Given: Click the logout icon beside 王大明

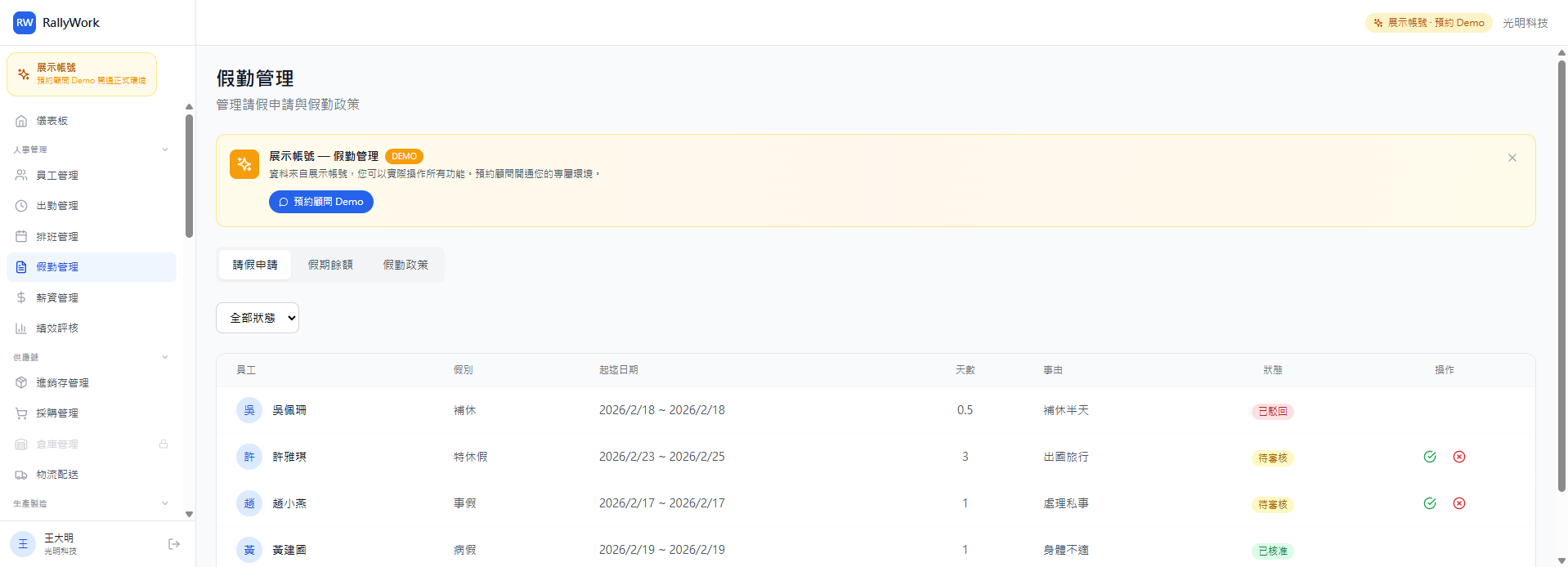Looking at the screenshot, I should coord(173,544).
